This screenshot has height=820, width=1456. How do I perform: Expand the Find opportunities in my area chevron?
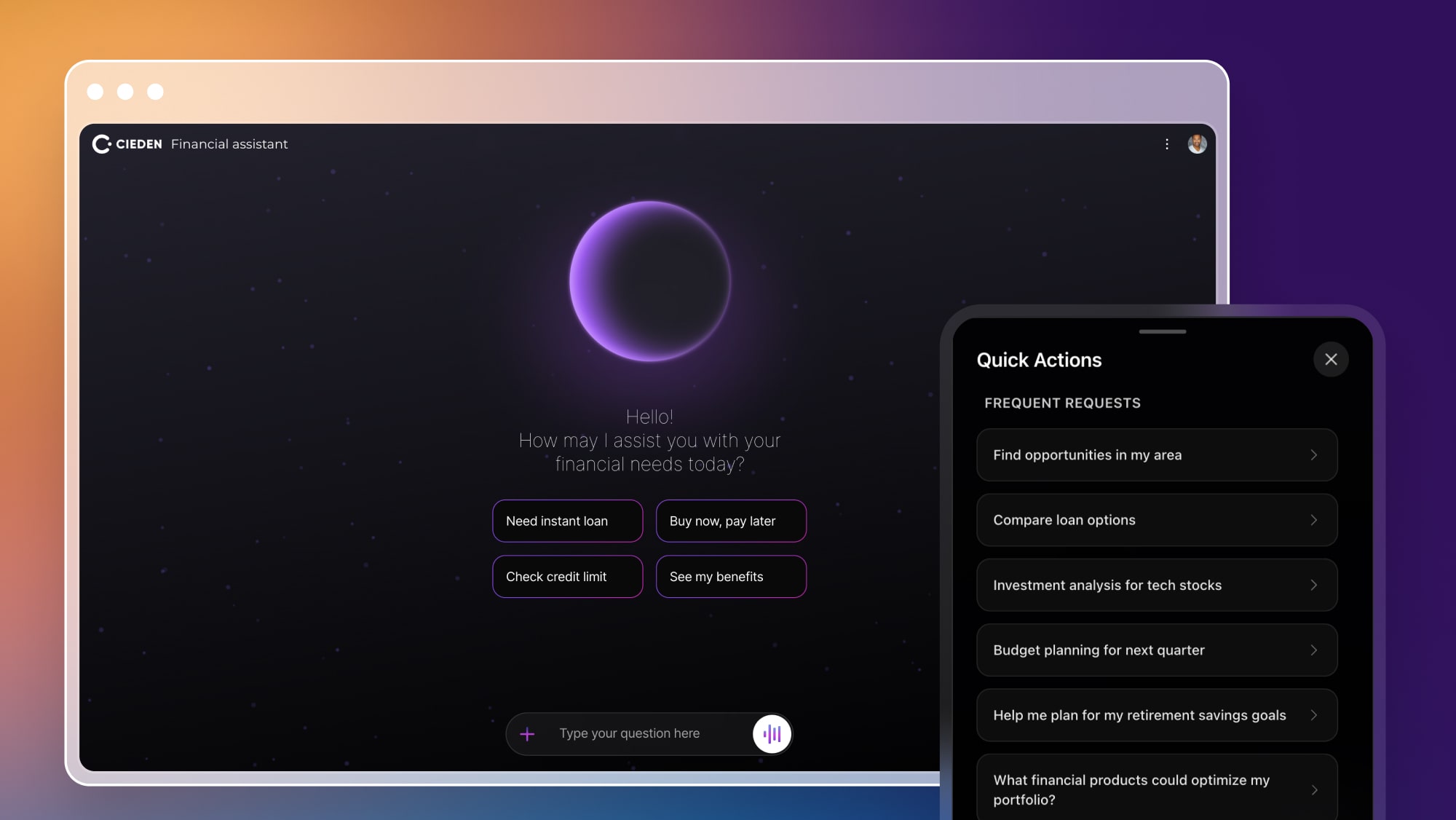1314,454
